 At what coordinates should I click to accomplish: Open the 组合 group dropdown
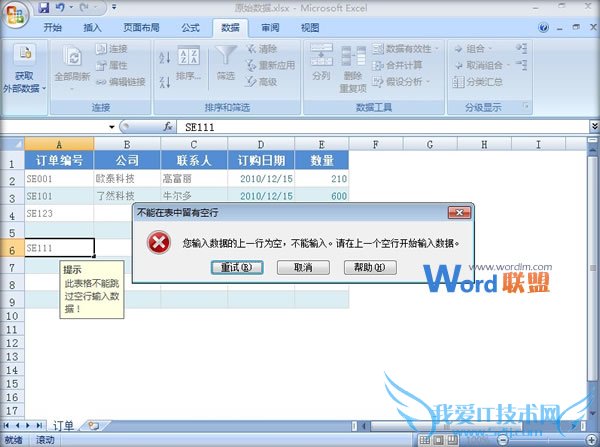pos(473,49)
